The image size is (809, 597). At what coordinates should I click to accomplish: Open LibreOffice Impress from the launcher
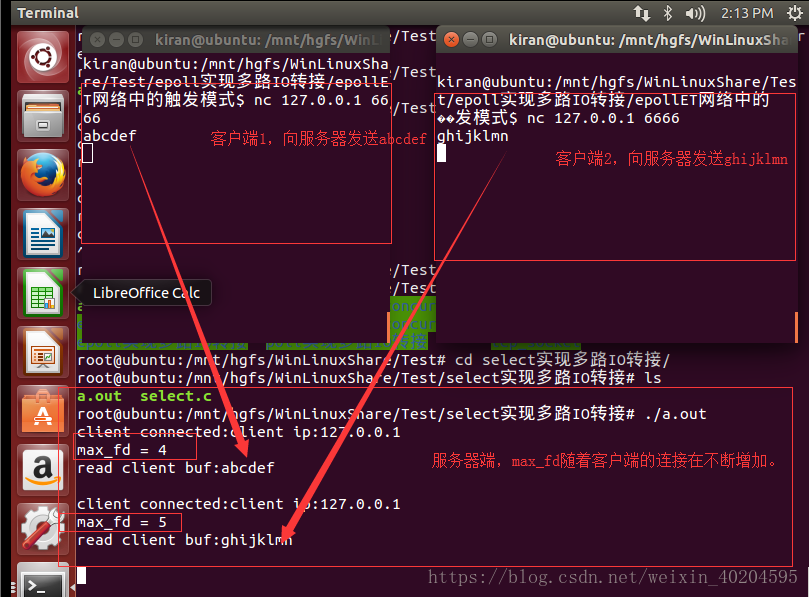tap(43, 352)
